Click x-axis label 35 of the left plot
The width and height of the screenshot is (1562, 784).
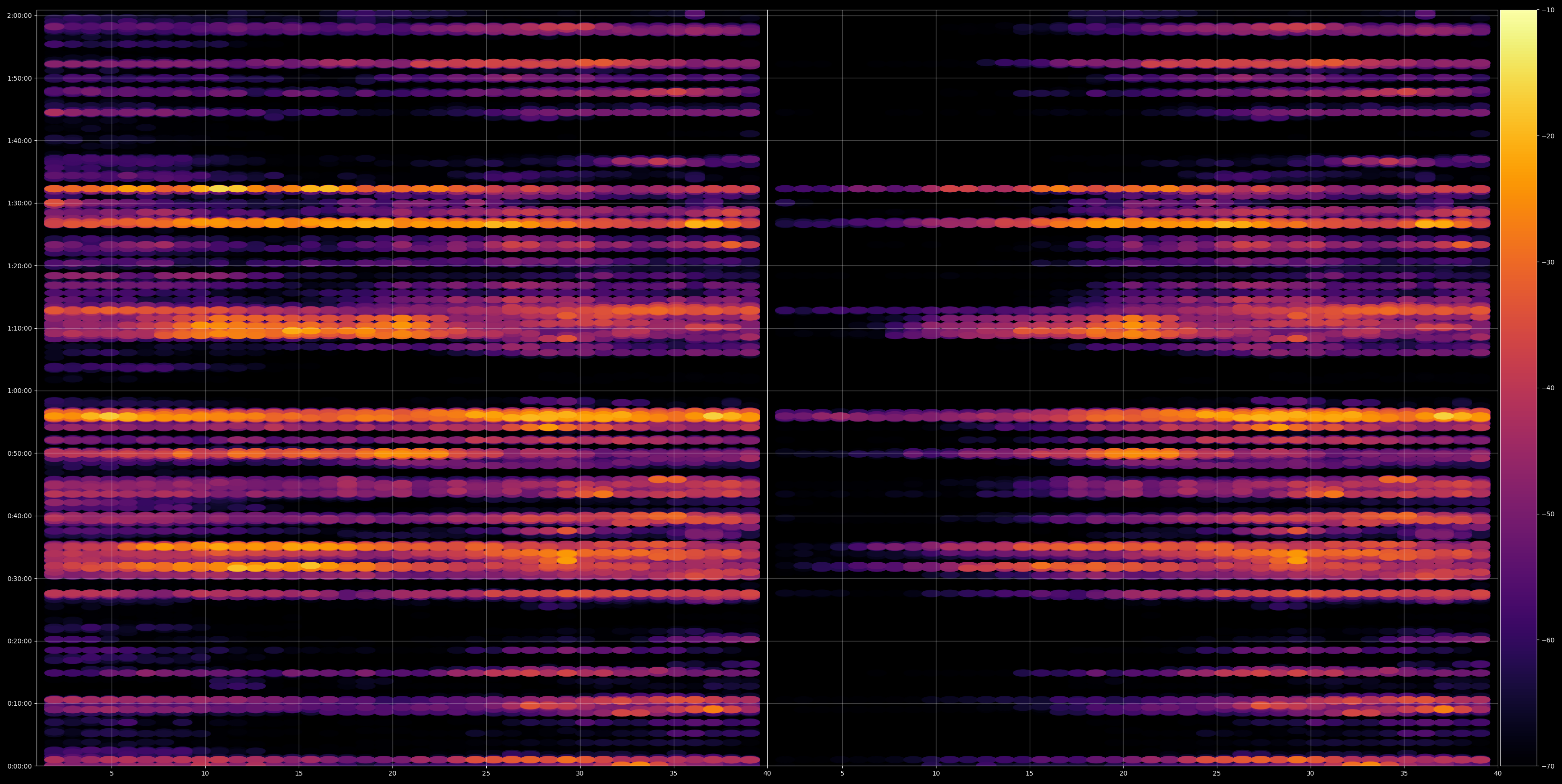click(674, 774)
